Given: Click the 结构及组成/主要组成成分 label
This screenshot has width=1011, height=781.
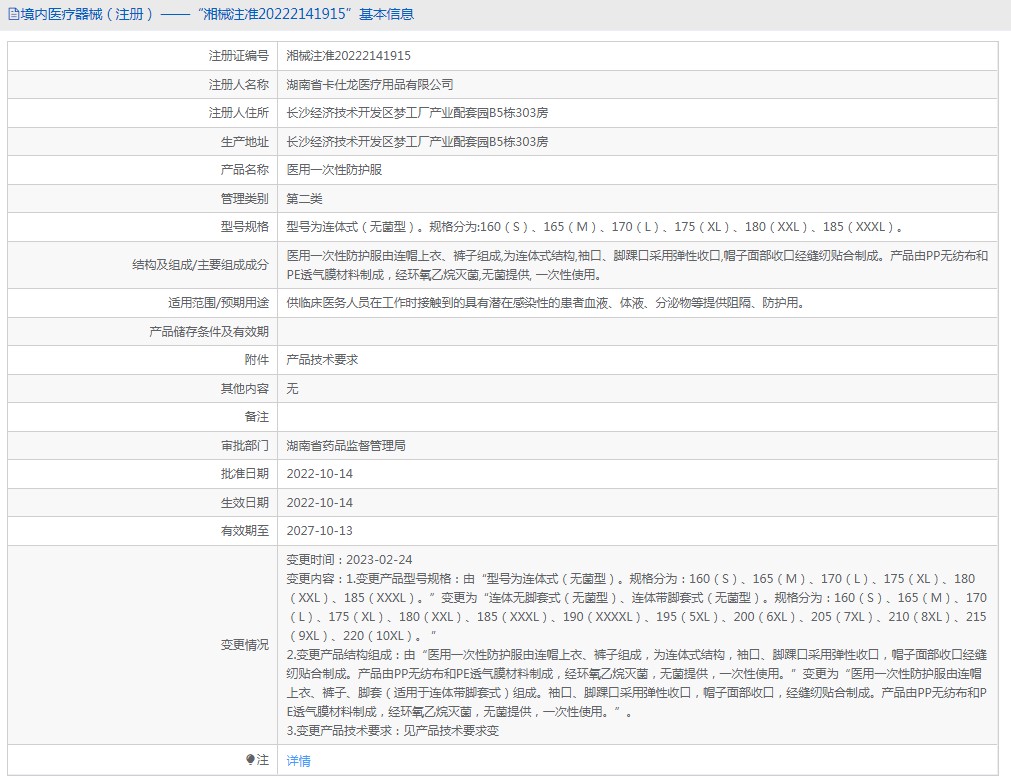Looking at the screenshot, I should (201, 264).
